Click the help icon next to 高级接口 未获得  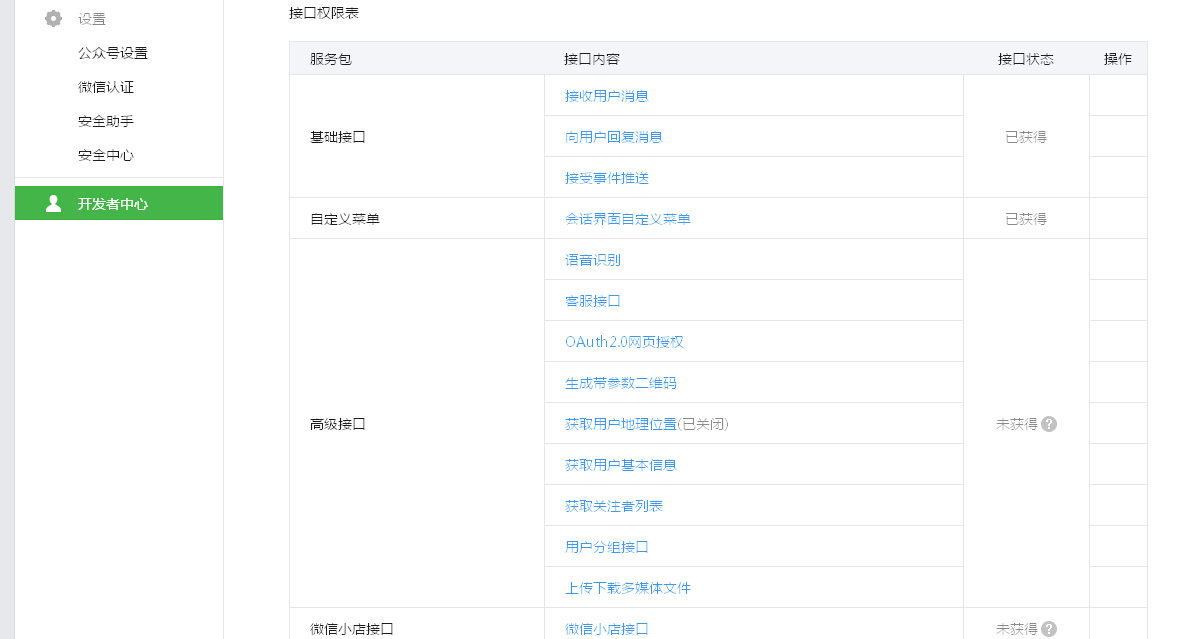point(1049,424)
